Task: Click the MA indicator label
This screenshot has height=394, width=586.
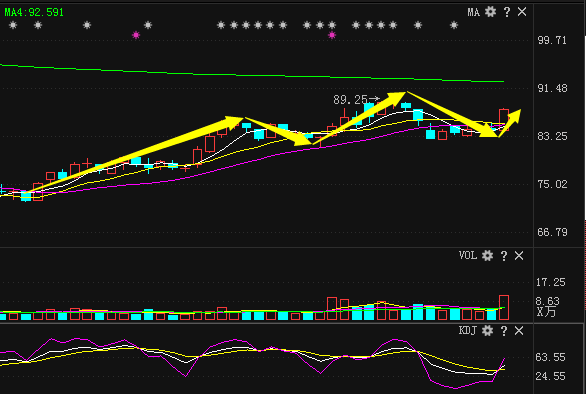Action: 474,12
